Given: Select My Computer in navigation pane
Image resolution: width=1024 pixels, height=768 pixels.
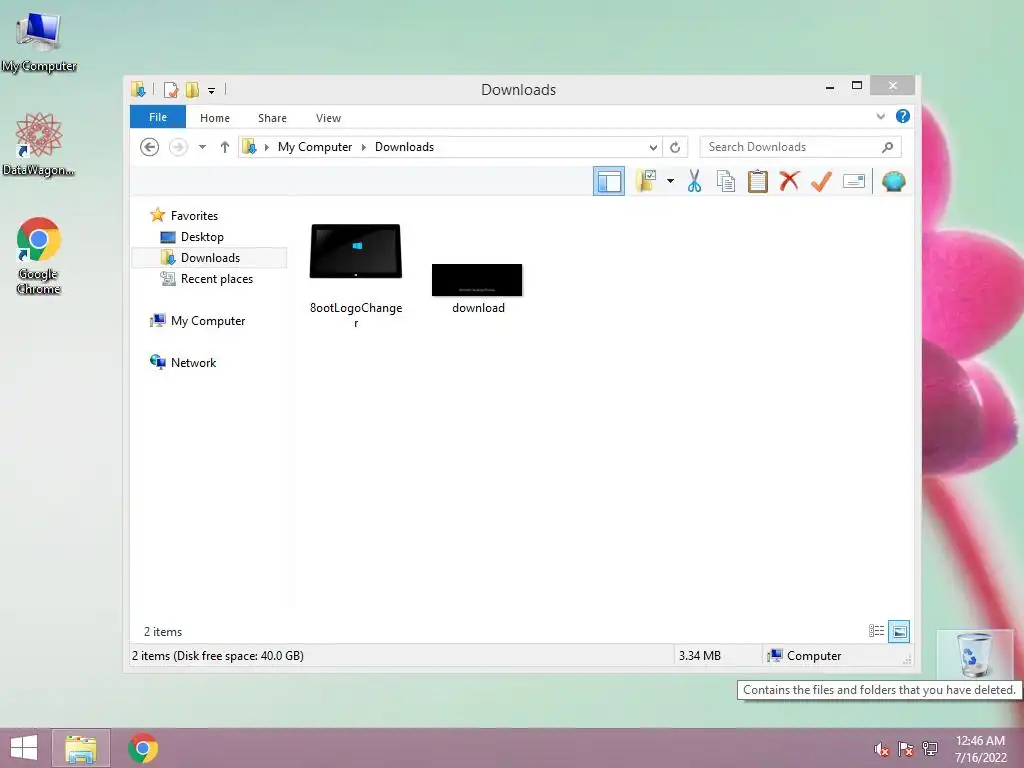Looking at the screenshot, I should (x=208, y=321).
